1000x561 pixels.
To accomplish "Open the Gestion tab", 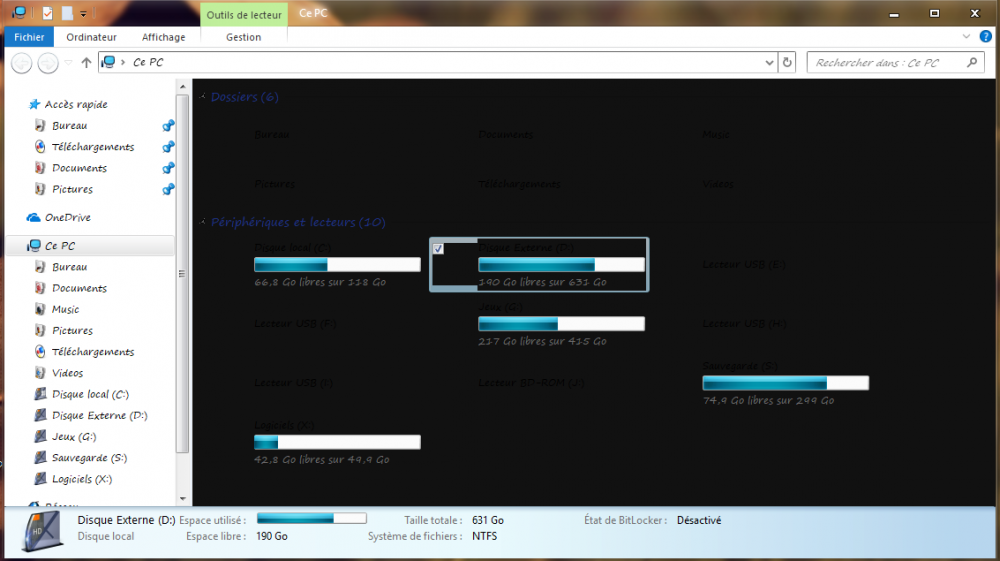I will tap(243, 37).
